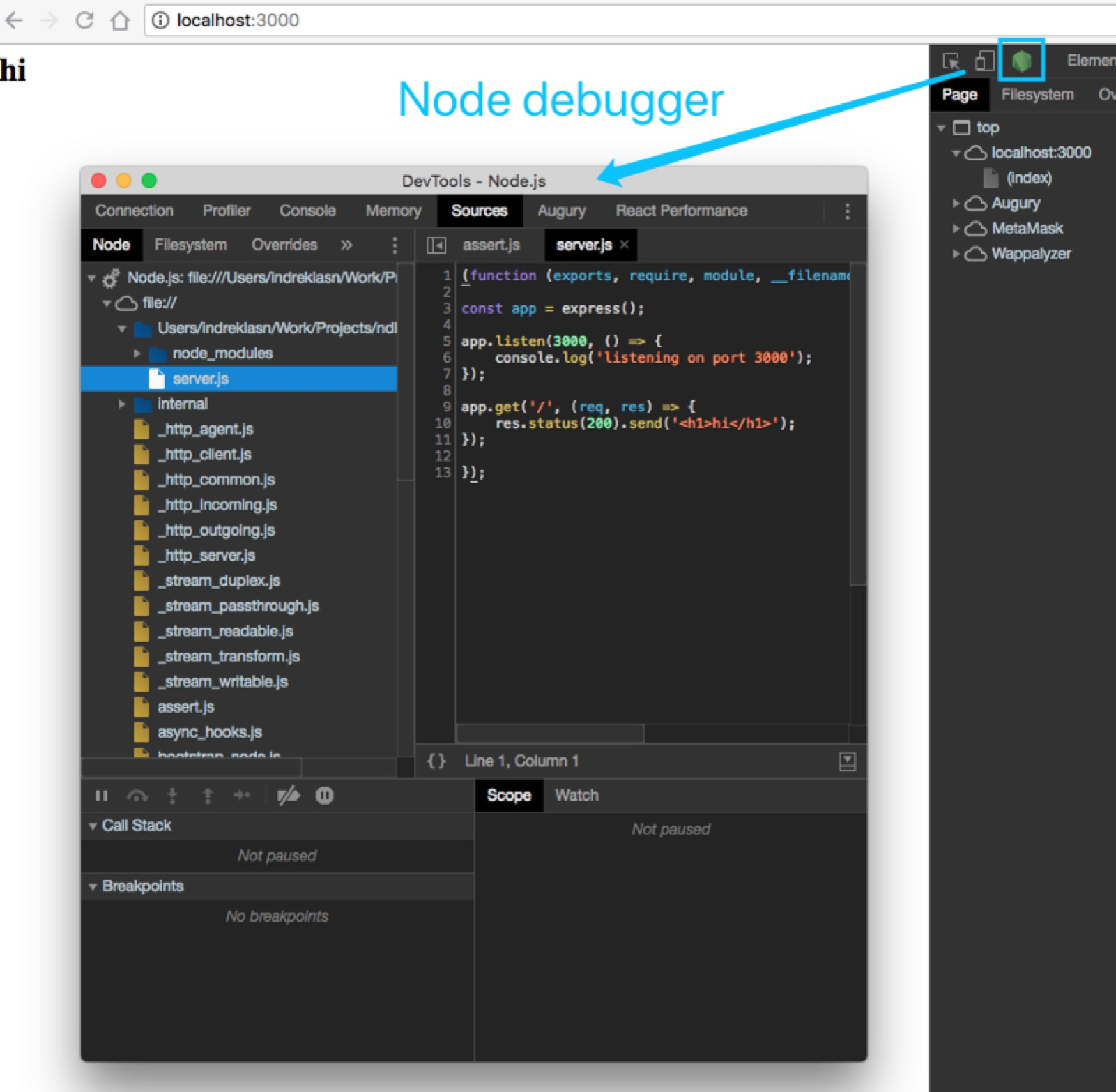Pause script execution in Node debugger
1116x1092 pixels.
click(102, 796)
